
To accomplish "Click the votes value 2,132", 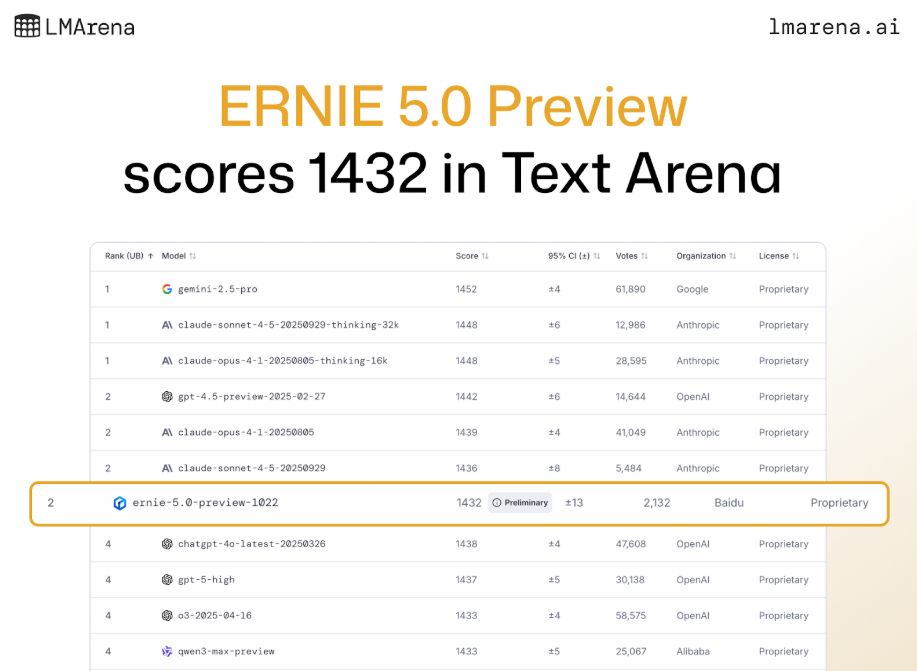I will (657, 503).
